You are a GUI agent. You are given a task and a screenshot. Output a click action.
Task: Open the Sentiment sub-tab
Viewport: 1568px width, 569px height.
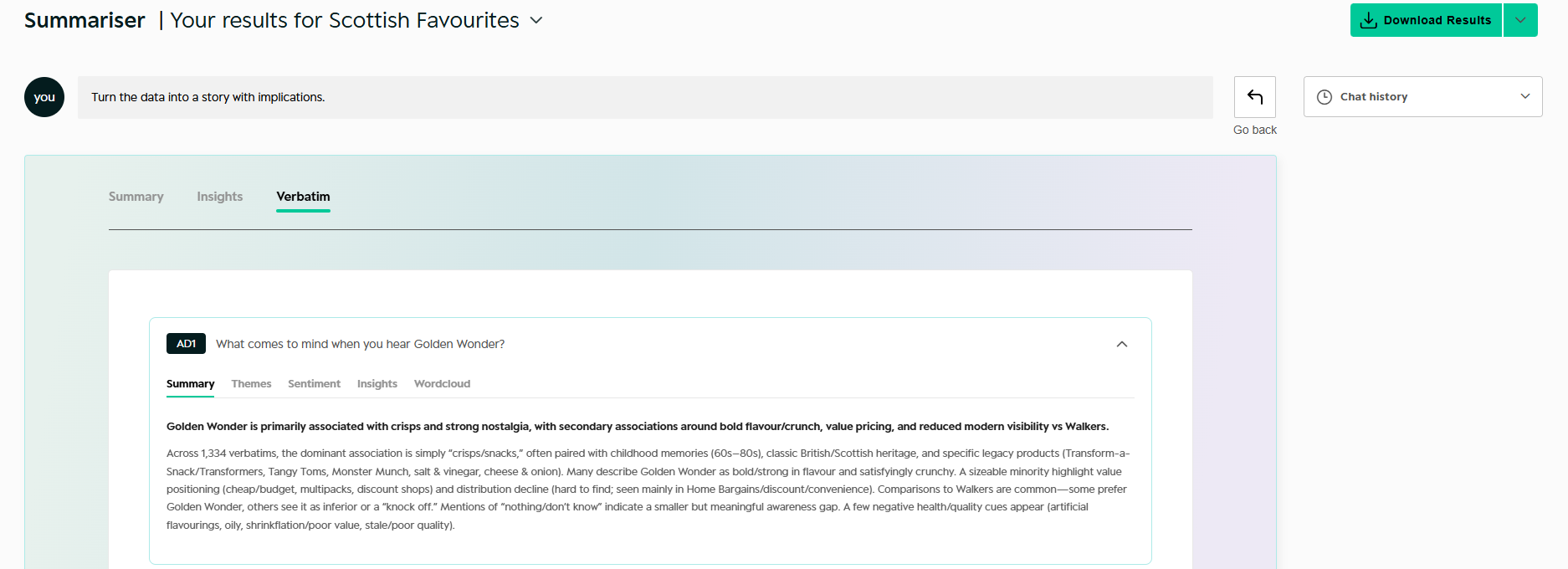(314, 384)
